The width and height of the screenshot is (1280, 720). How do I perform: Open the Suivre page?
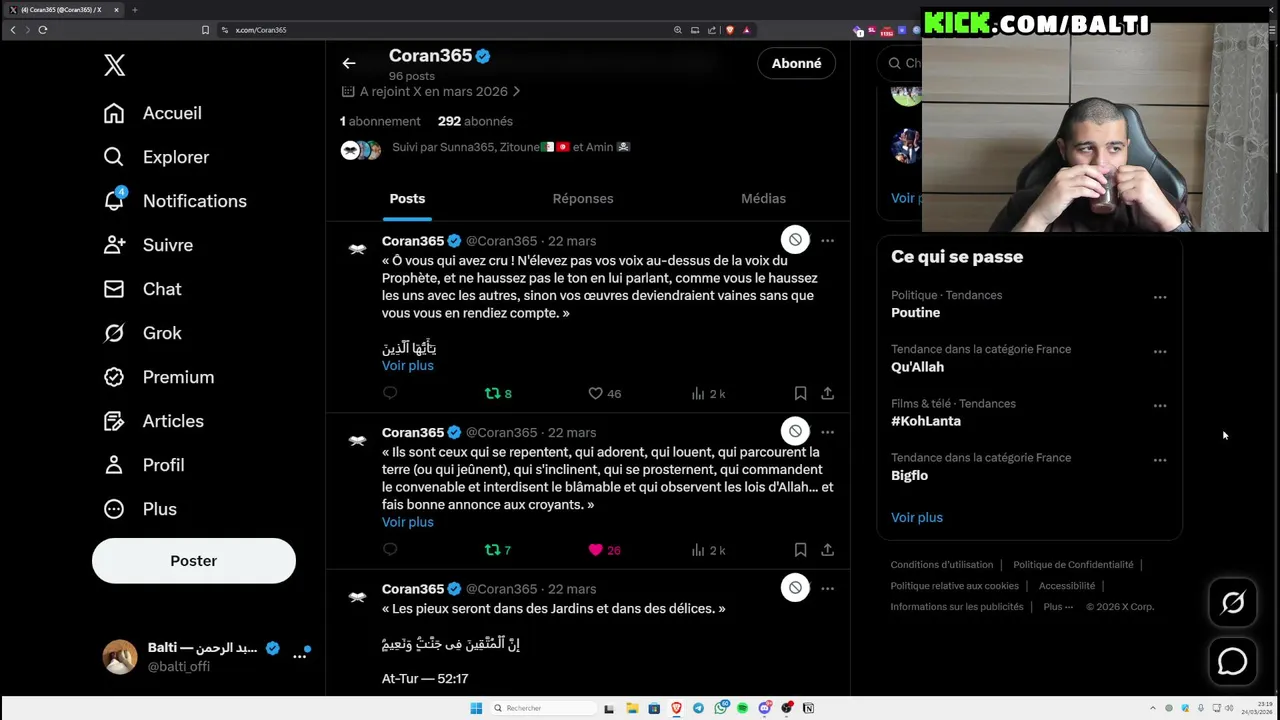(x=149, y=245)
